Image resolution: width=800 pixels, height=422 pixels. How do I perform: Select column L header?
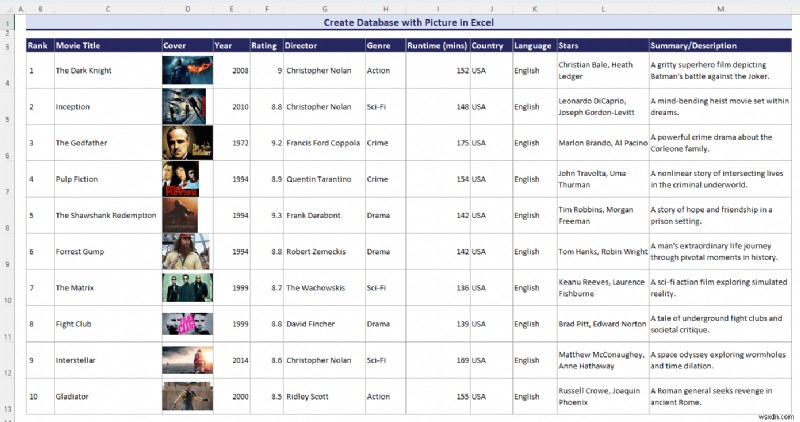[x=603, y=9]
